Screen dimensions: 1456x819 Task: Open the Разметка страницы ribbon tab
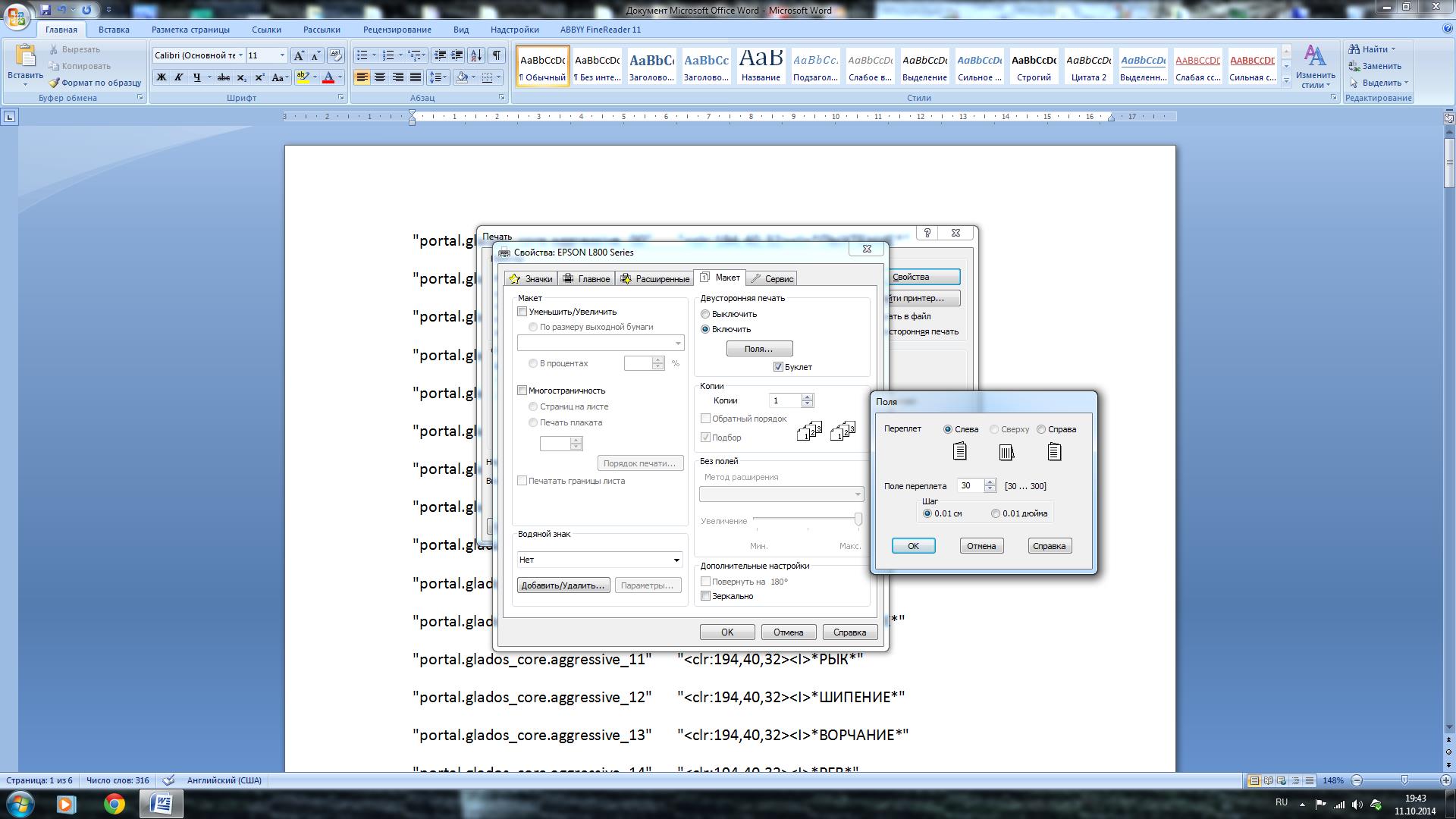[190, 30]
